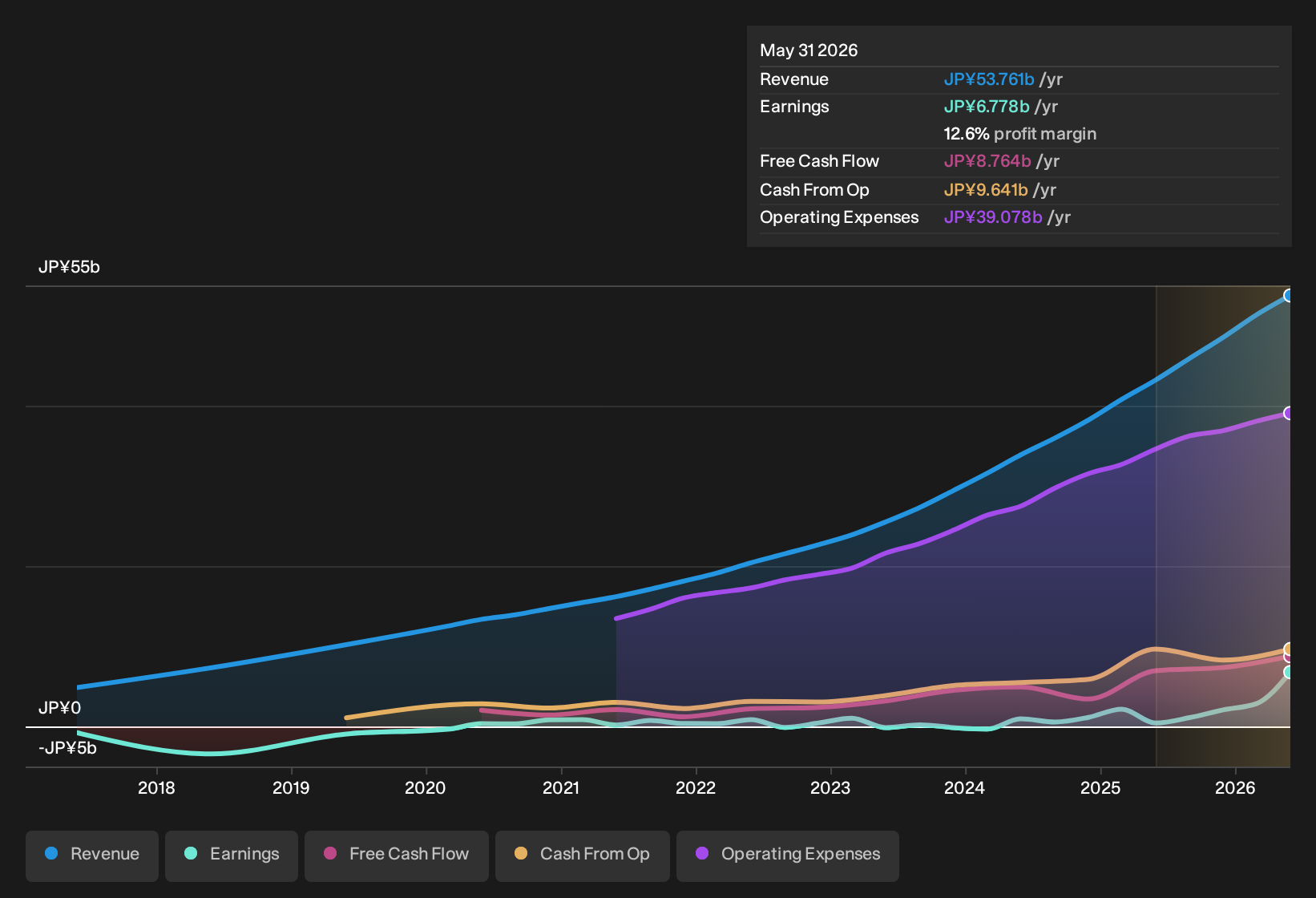Select the Earnings value JP¥6.778b in tooltip
Viewport: 1316px width, 898px height.
(x=986, y=107)
